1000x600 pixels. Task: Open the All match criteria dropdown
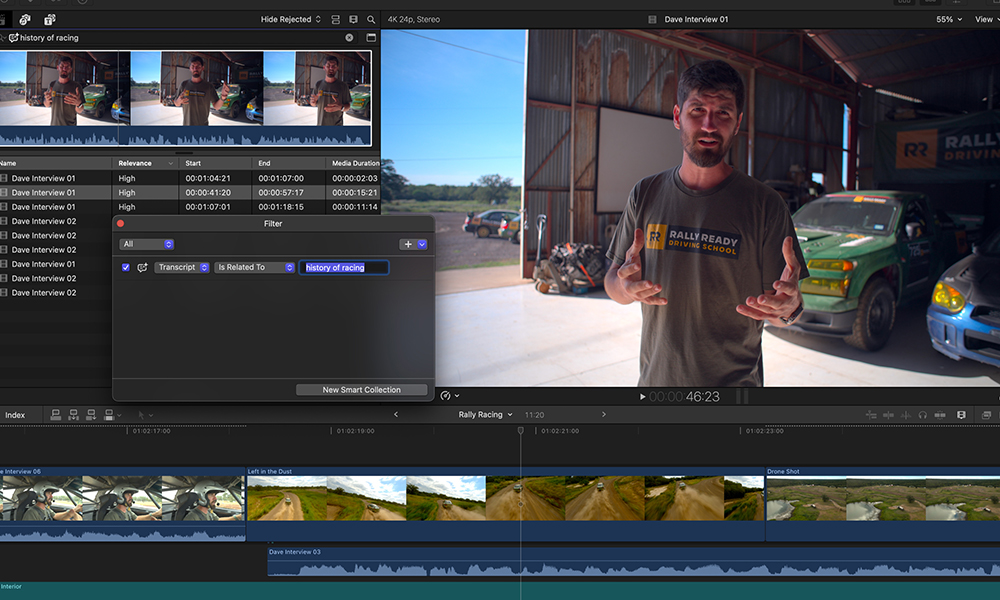point(146,244)
